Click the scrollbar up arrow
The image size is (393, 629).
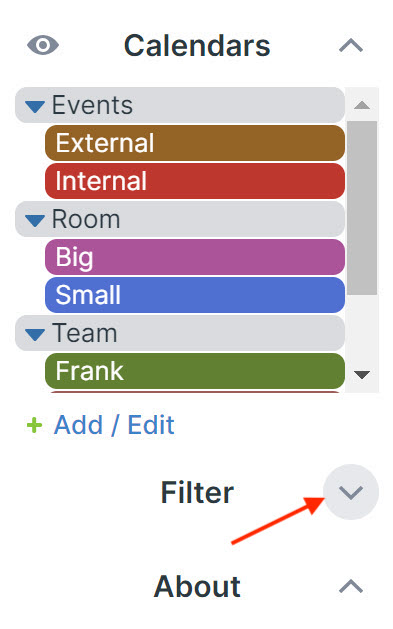click(x=362, y=105)
